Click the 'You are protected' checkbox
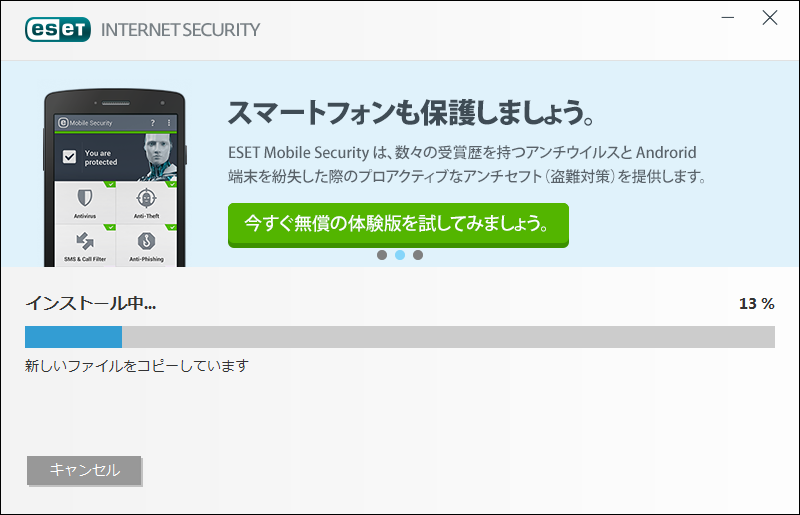800x515 pixels. point(69,157)
